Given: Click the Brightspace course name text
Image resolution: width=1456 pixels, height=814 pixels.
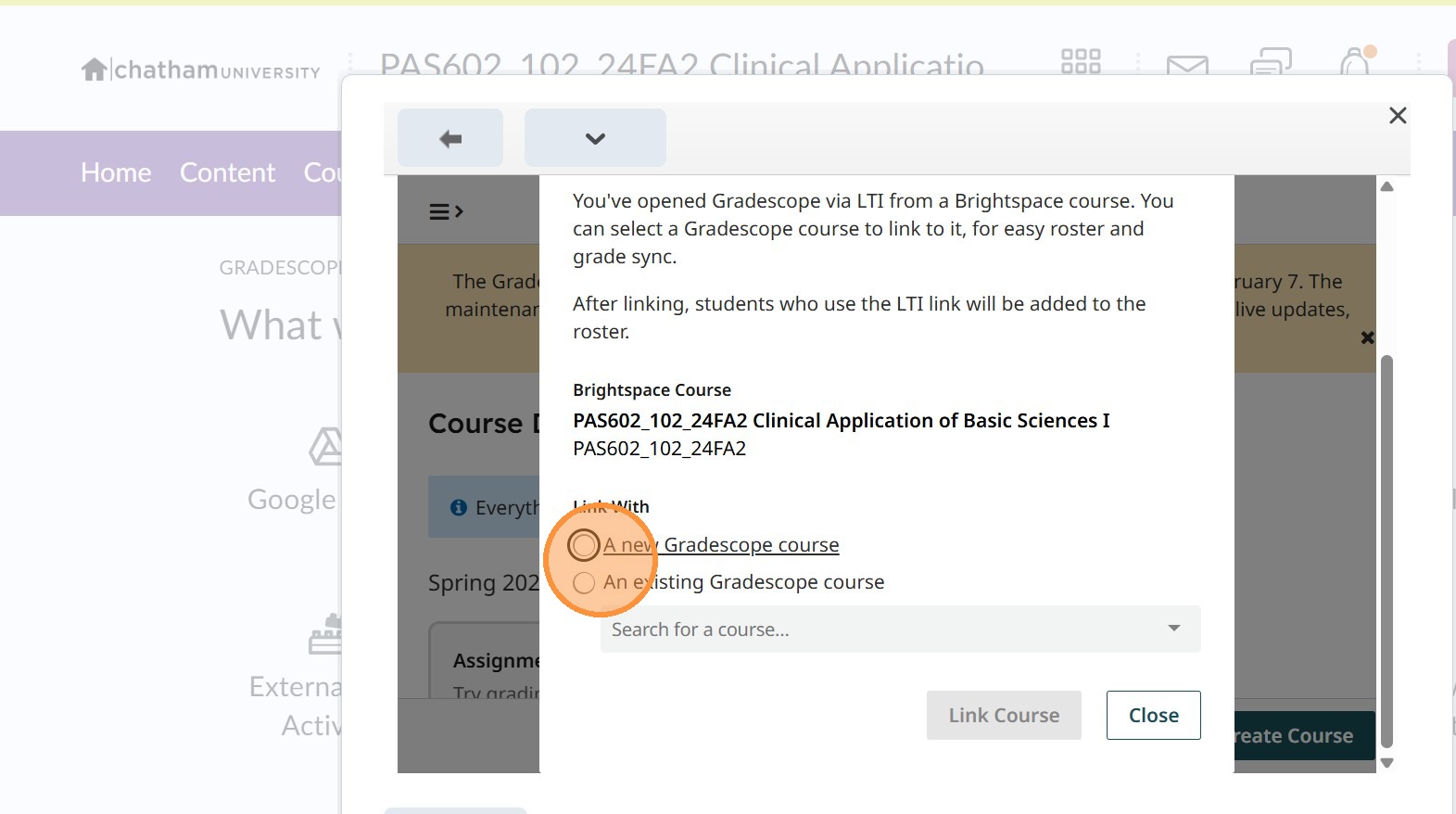Looking at the screenshot, I should pyautogui.click(x=842, y=421).
